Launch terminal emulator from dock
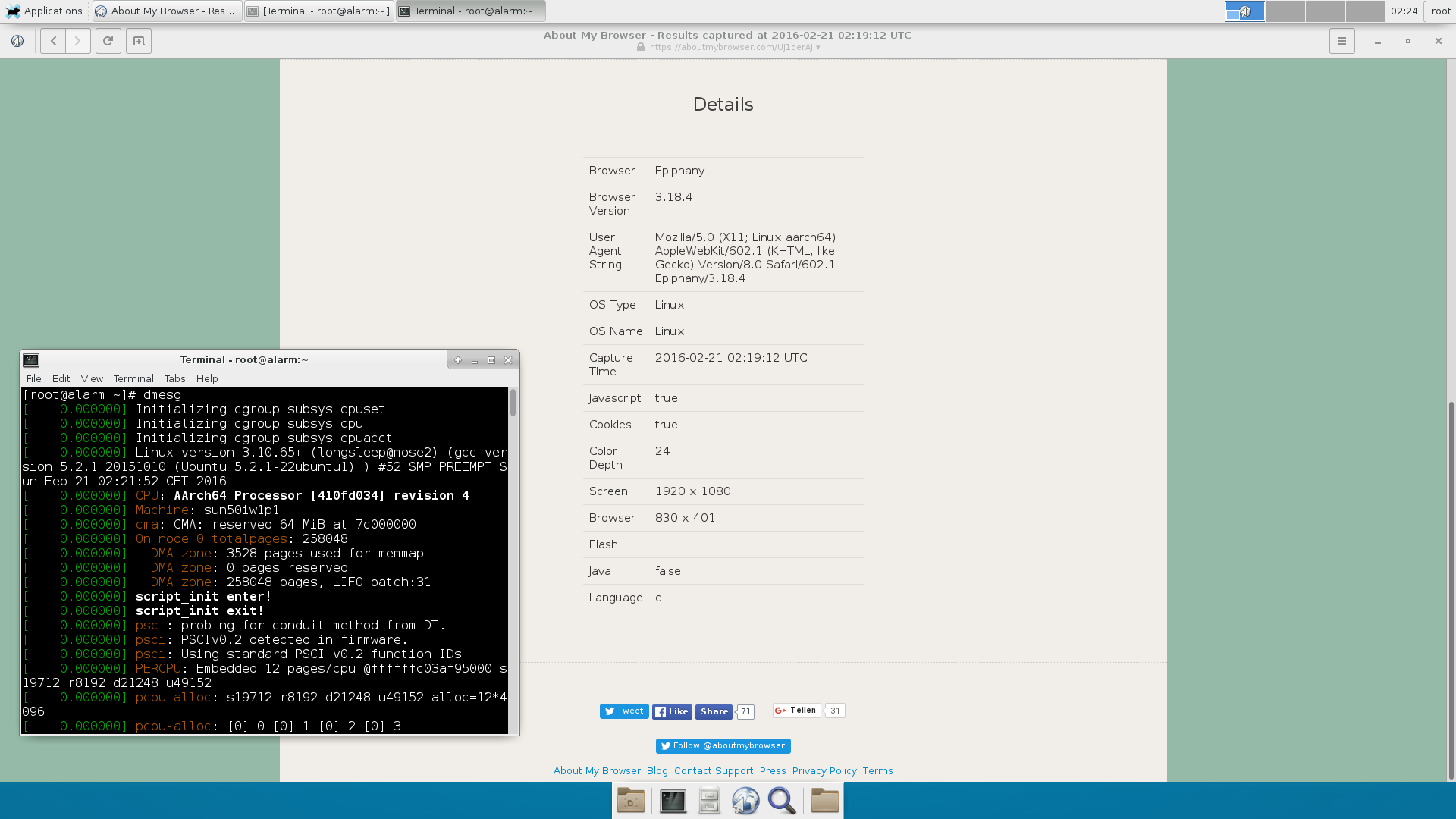1456x819 pixels. pos(673,801)
